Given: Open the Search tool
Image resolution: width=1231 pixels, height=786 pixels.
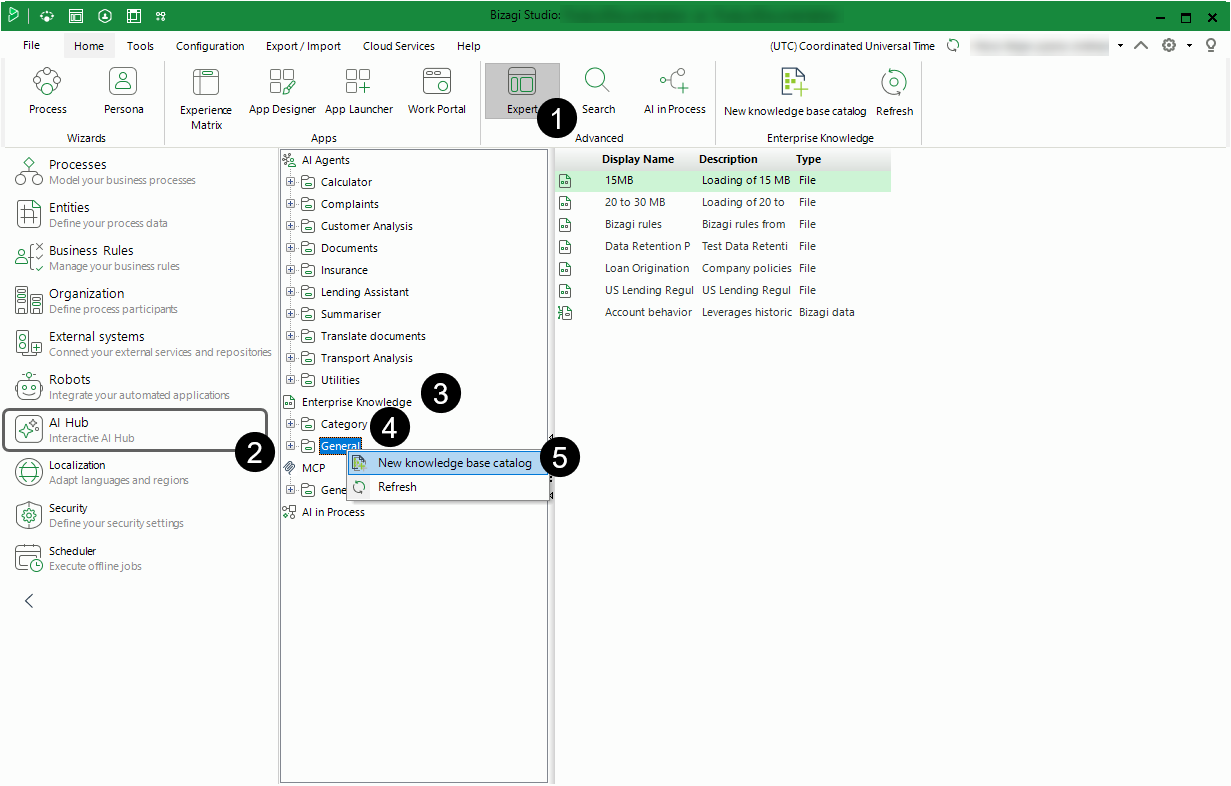Looking at the screenshot, I should 598,92.
